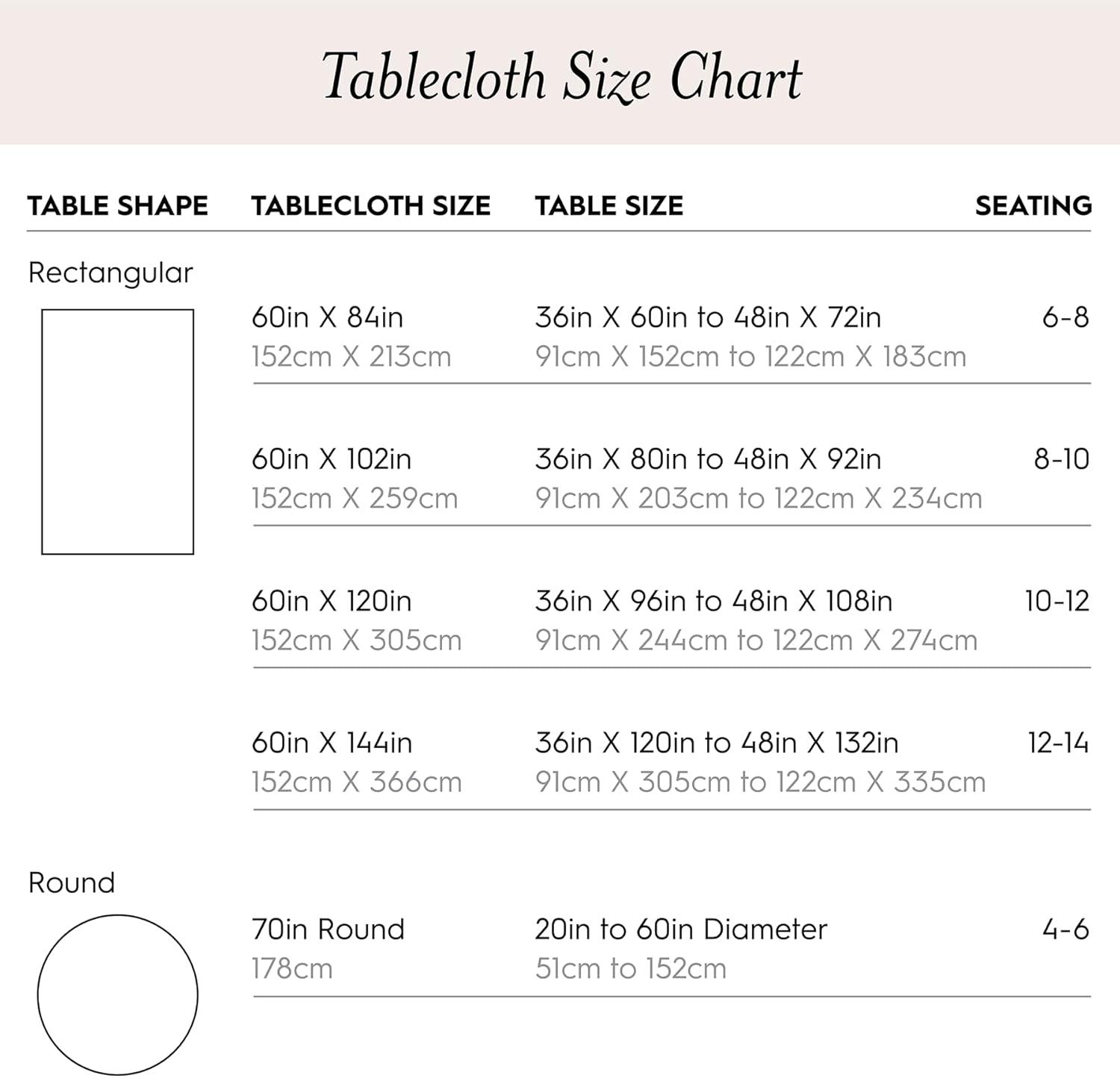Choose the 60in X 120in tablecloth size
1120x1078 pixels.
331,601
